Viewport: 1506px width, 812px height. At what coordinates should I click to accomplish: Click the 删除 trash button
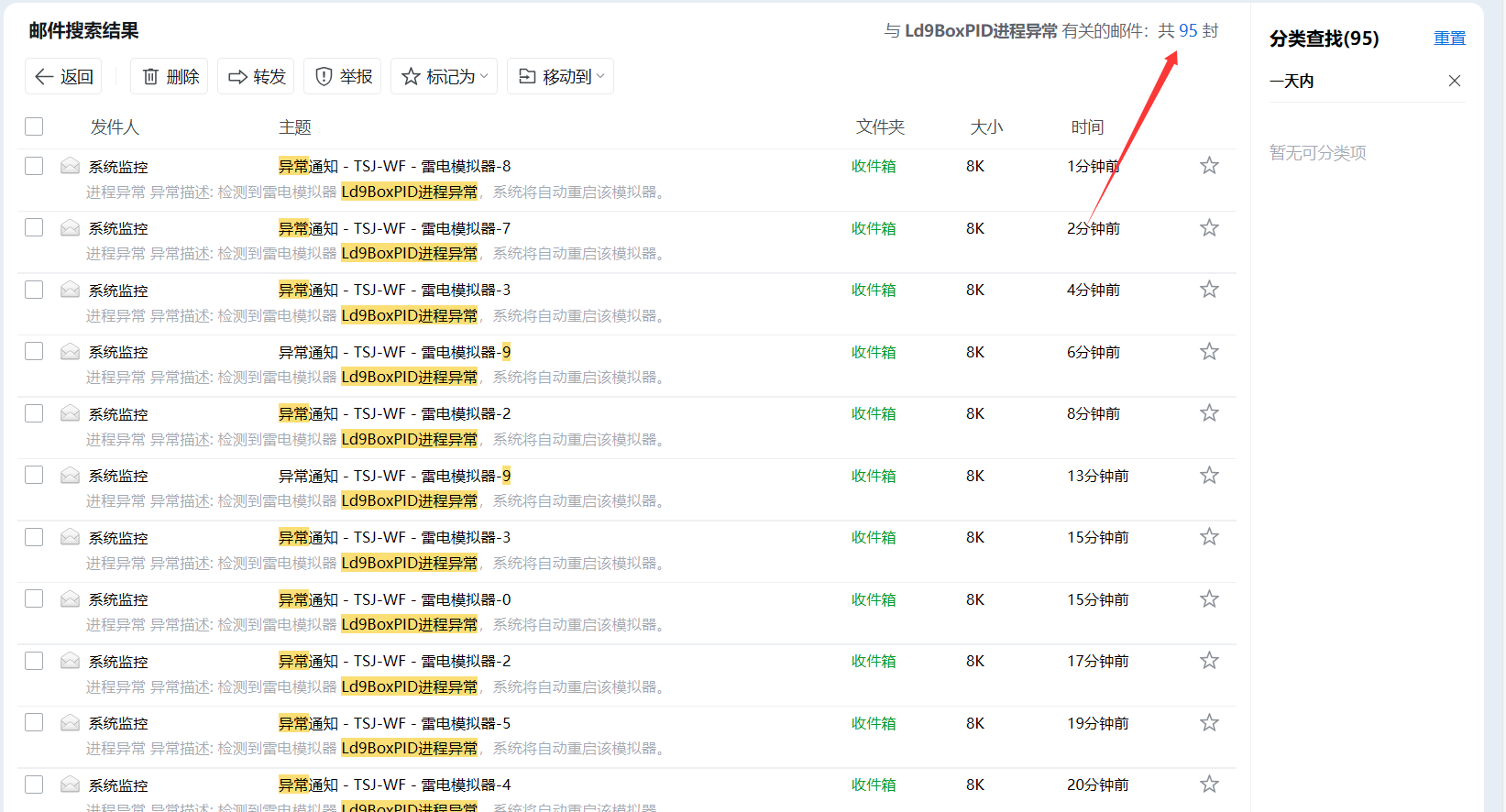[x=170, y=77]
